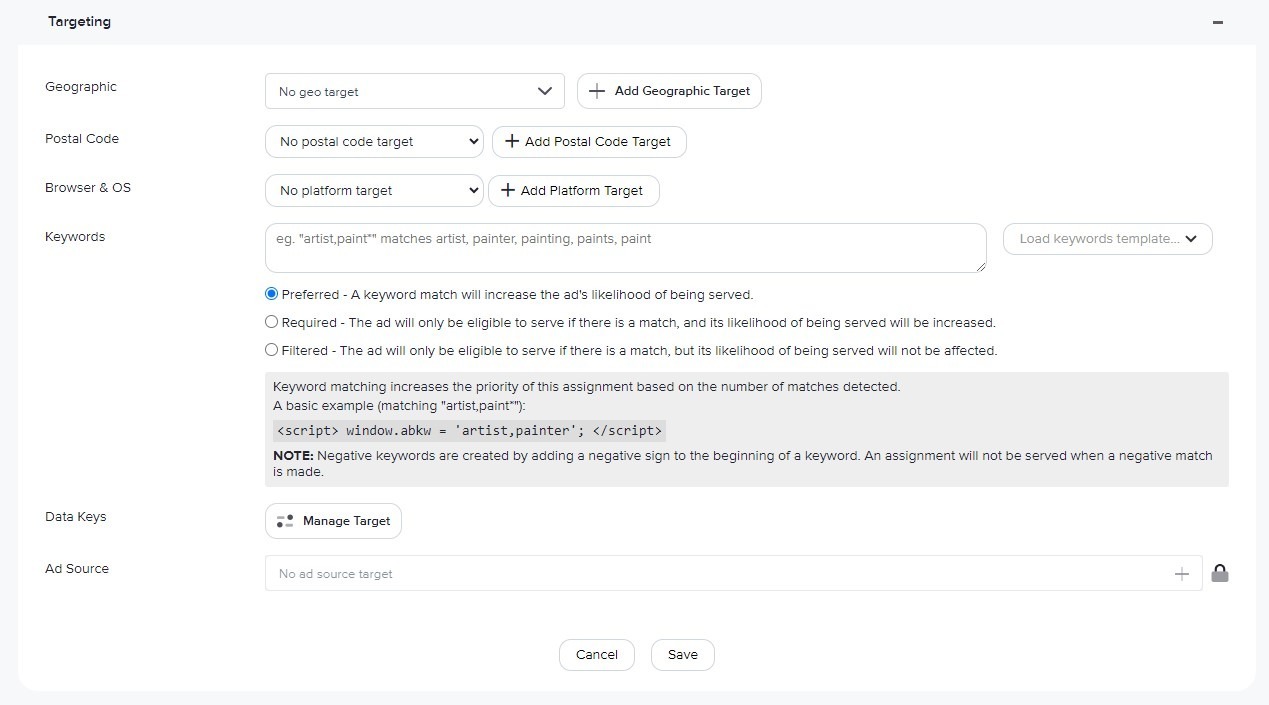Screen dimensions: 1269x705
Task: Click into the Keywords text area
Action: 624,248
